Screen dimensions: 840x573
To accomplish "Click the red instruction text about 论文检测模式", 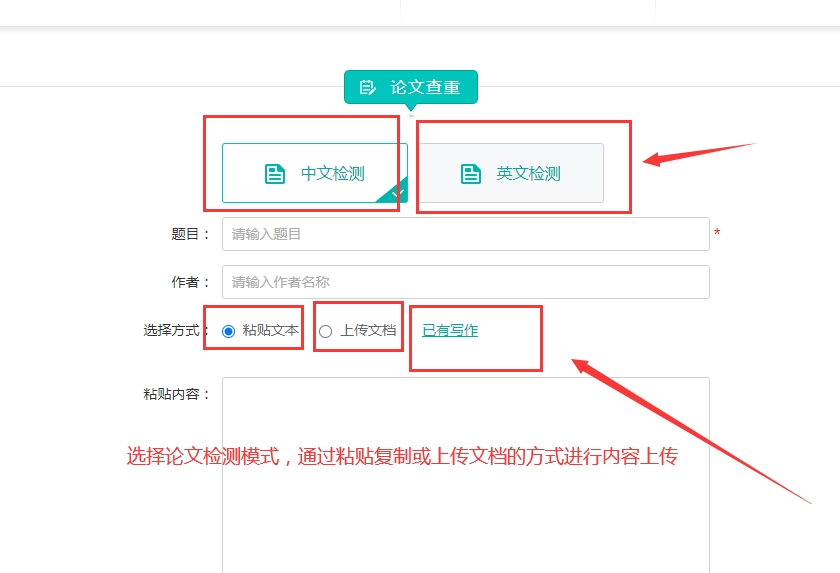I will (x=402, y=457).
